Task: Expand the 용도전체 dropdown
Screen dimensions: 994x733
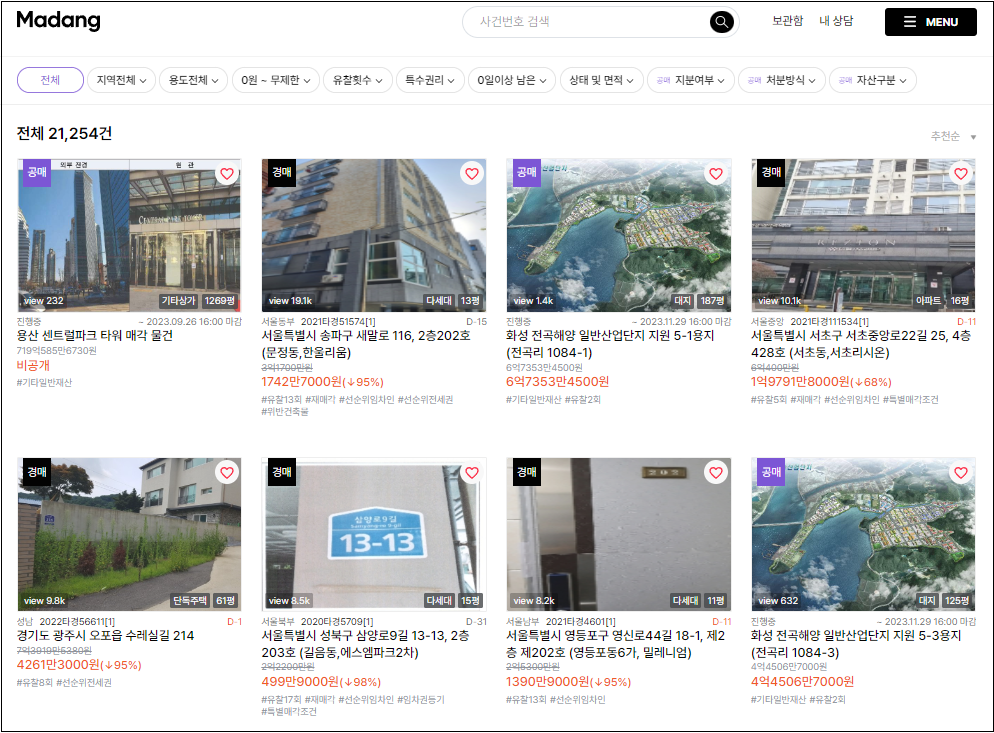Action: click(x=193, y=80)
